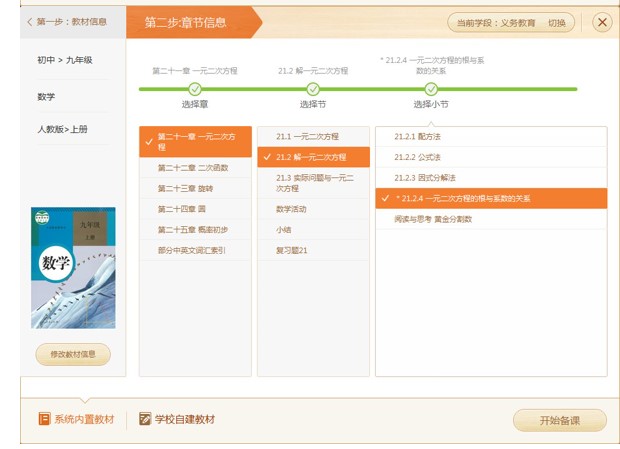This screenshot has width=620, height=449.
Task: Switch to 系统内置教材 tab
Action: pos(76,419)
